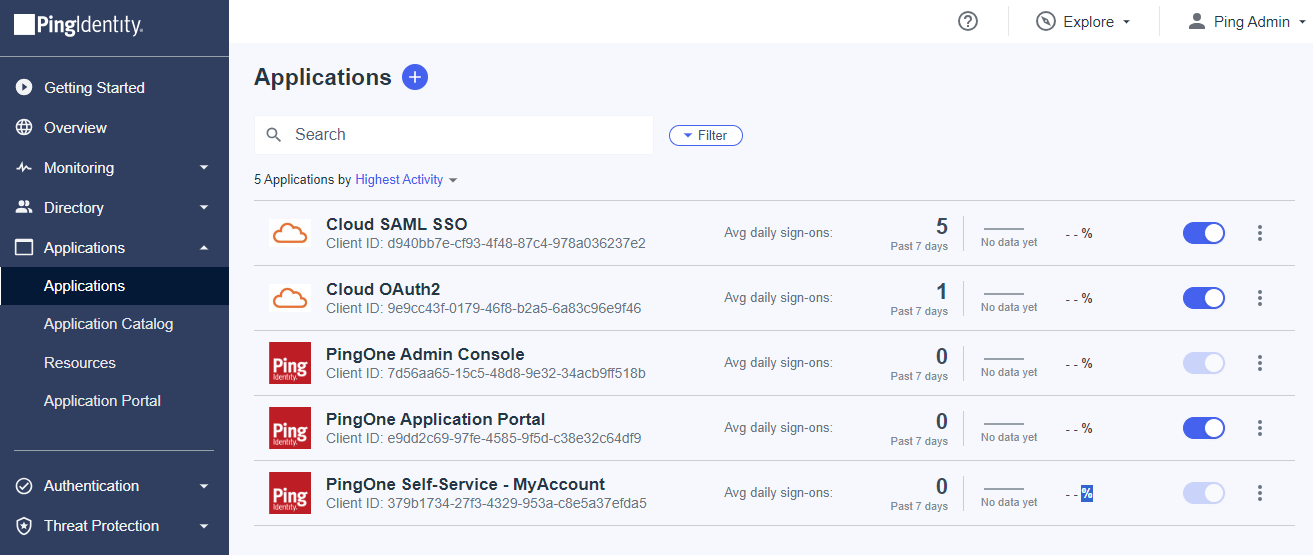1313x555 pixels.
Task: Disable the Cloud SAML SSO application toggle
Action: pyautogui.click(x=1203, y=233)
